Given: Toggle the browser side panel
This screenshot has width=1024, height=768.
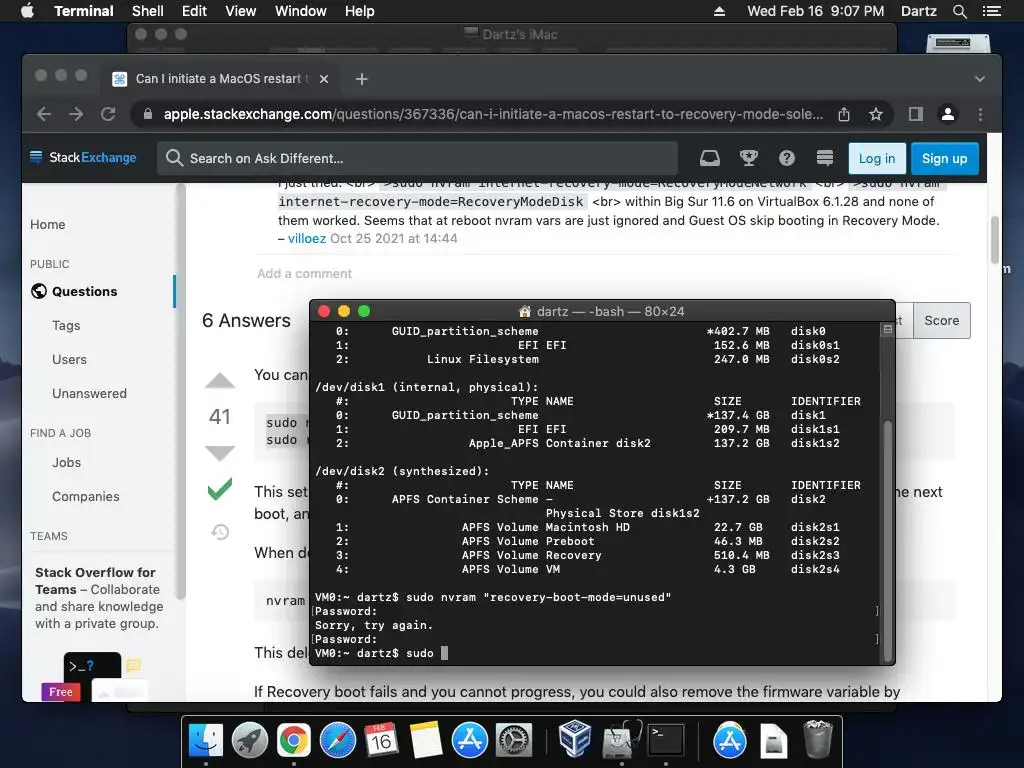Looking at the screenshot, I should (916, 114).
